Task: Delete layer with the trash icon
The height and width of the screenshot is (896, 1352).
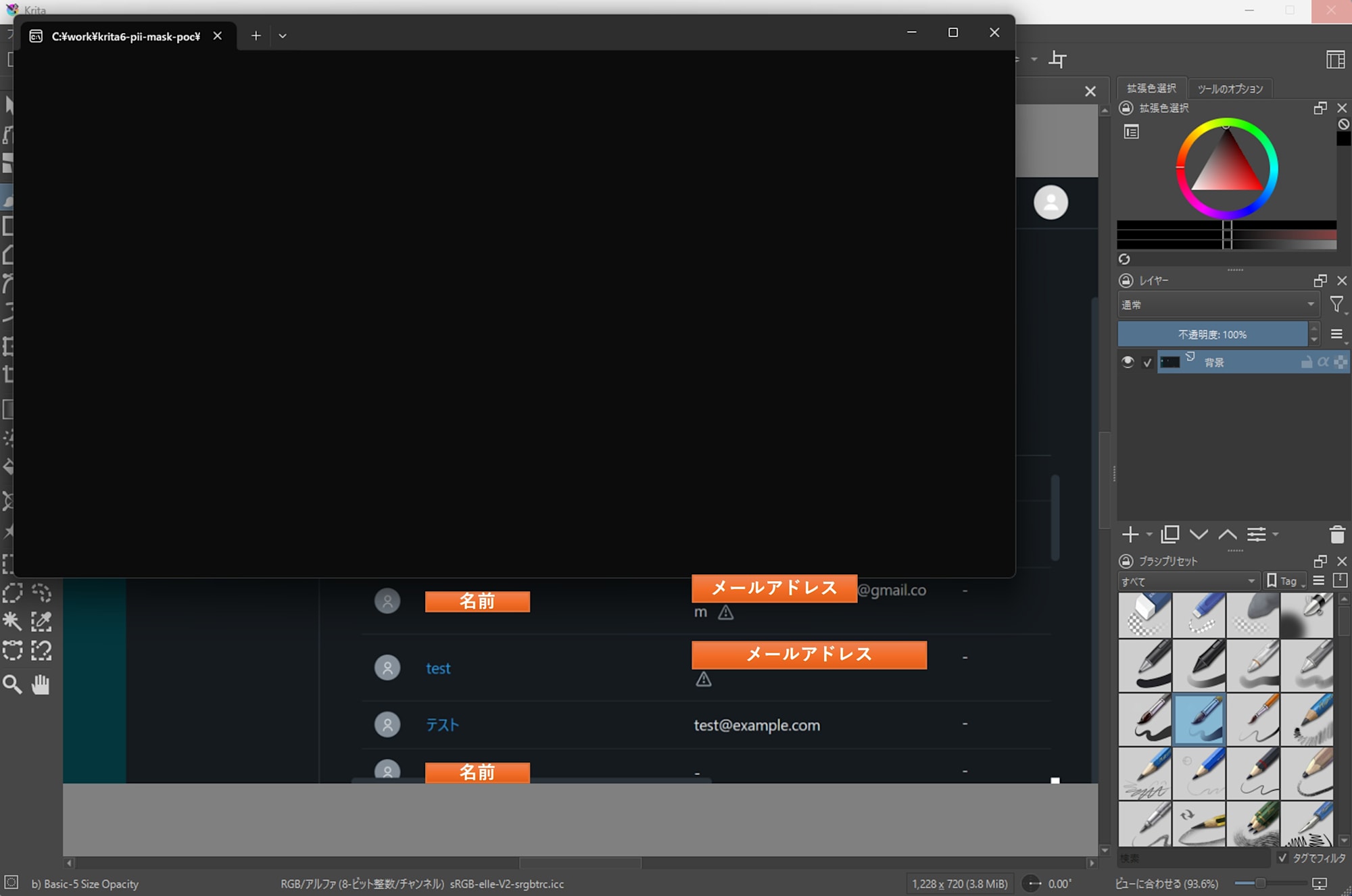Action: point(1336,534)
